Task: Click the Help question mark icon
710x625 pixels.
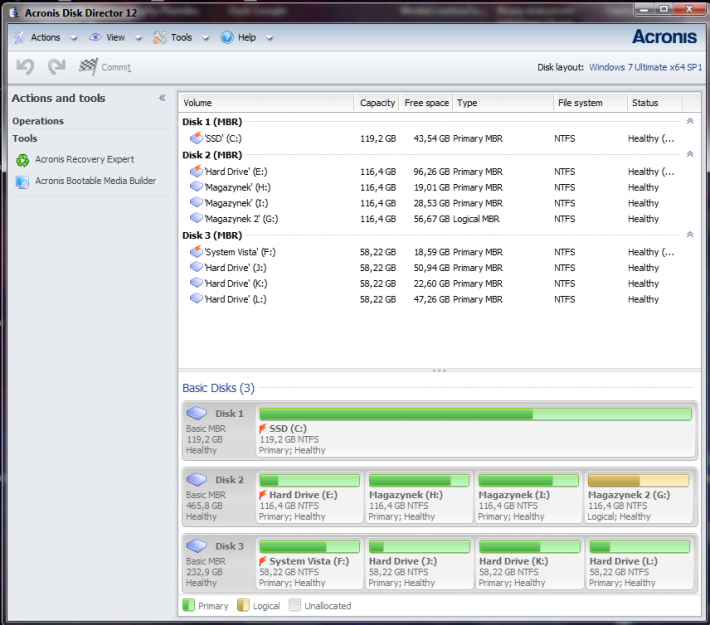Action: click(227, 38)
